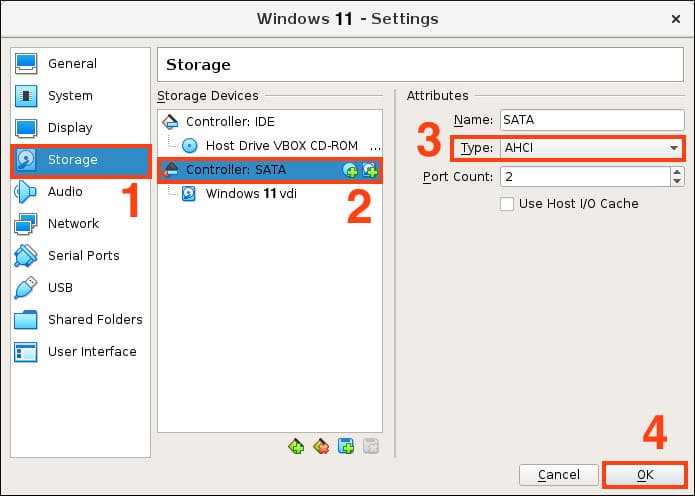695x496 pixels.
Task: Enable Use Host I/O Cache
Action: 508,204
